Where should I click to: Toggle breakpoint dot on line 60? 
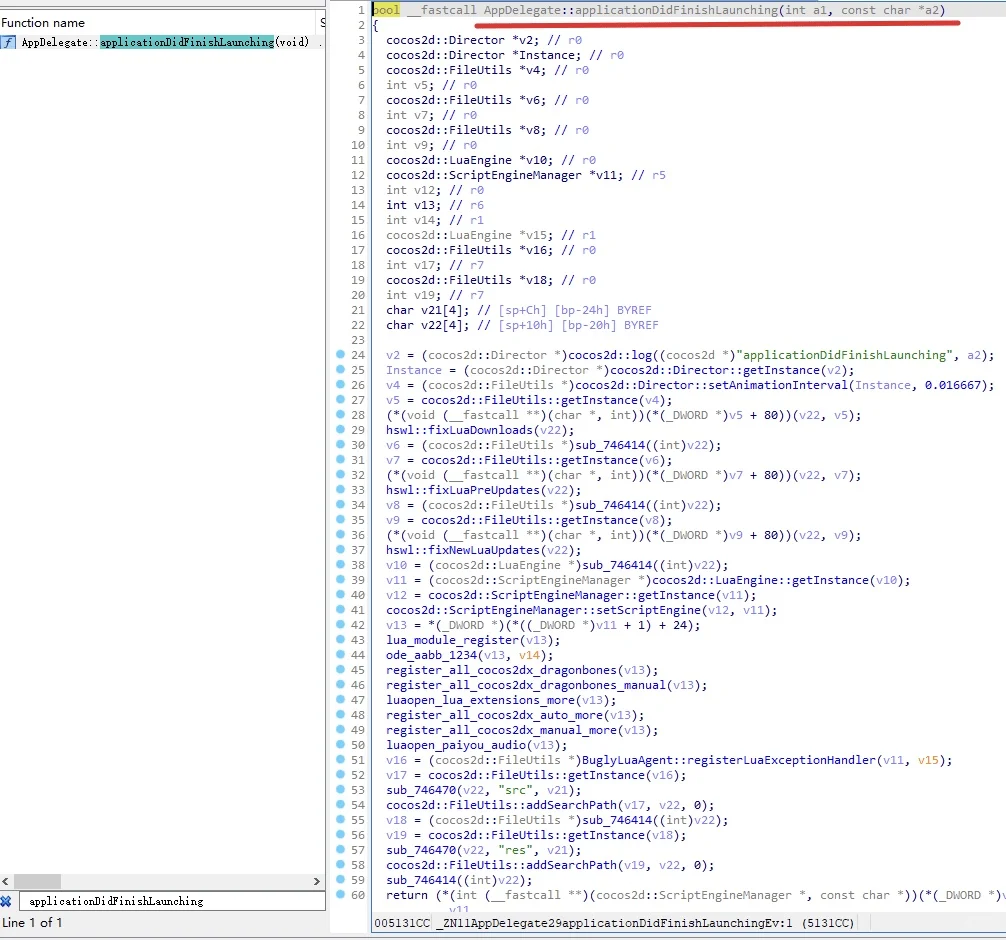[x=340, y=895]
